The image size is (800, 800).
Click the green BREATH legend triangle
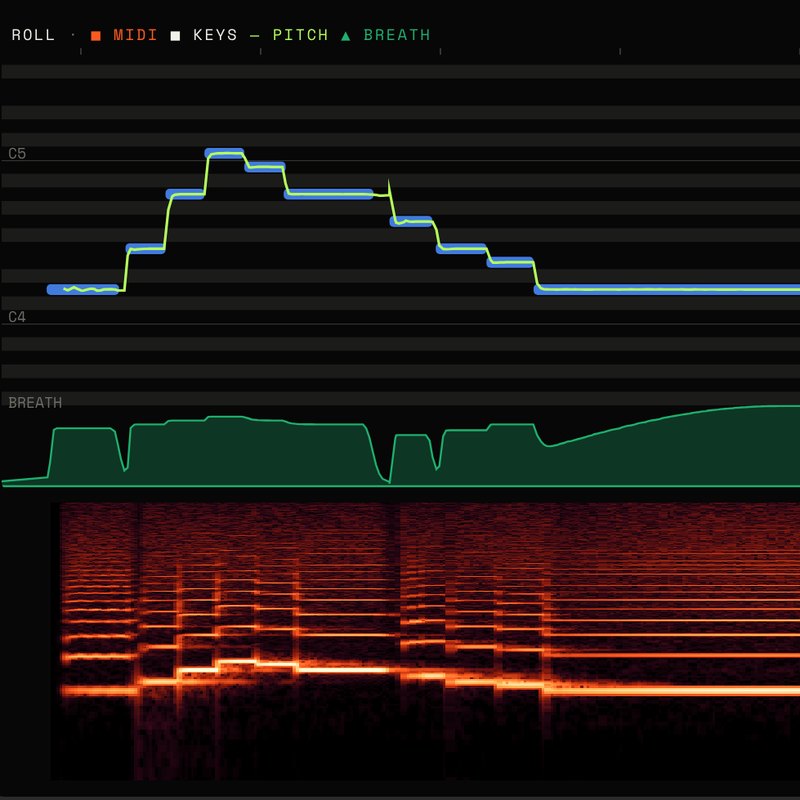(x=345, y=35)
